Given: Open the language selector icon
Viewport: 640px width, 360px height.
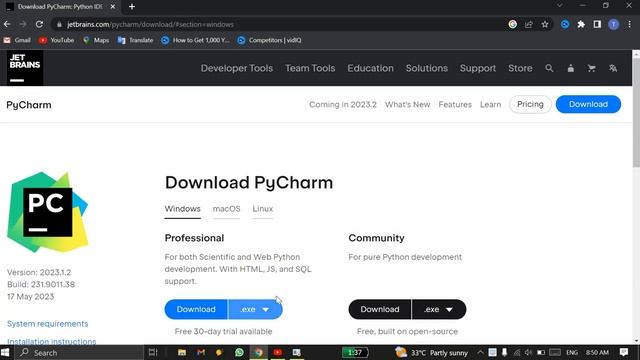Looking at the screenshot, I should [x=613, y=68].
